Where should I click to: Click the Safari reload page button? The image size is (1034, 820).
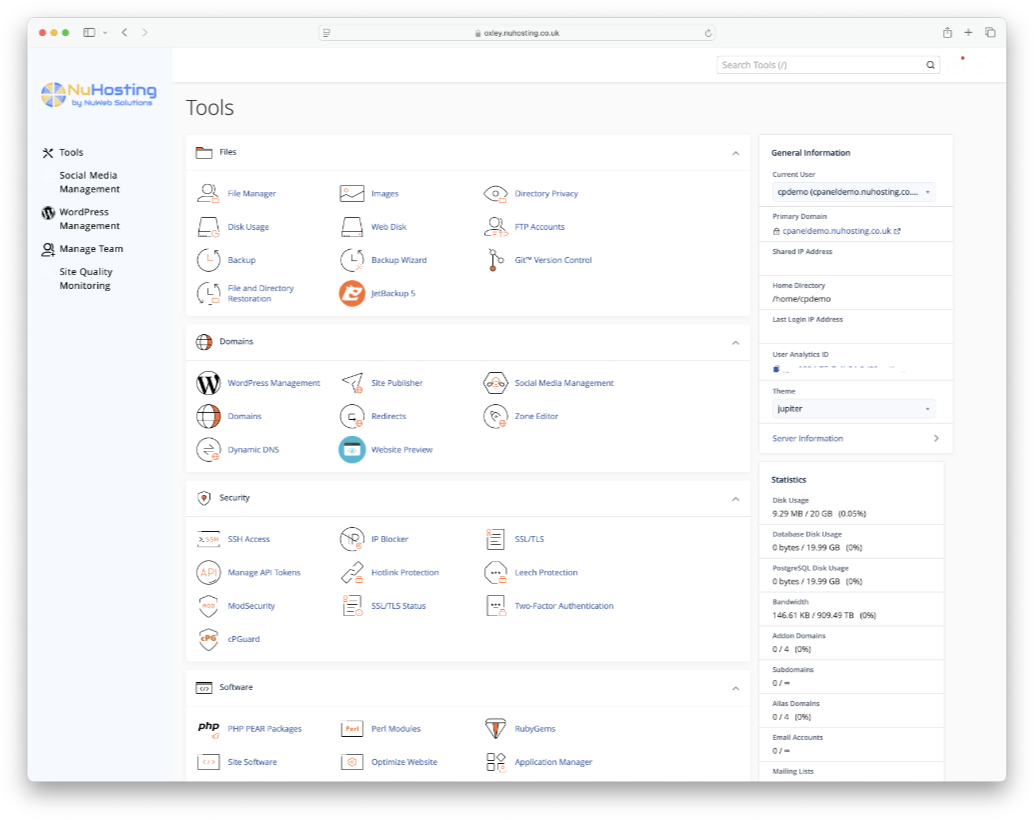(708, 33)
